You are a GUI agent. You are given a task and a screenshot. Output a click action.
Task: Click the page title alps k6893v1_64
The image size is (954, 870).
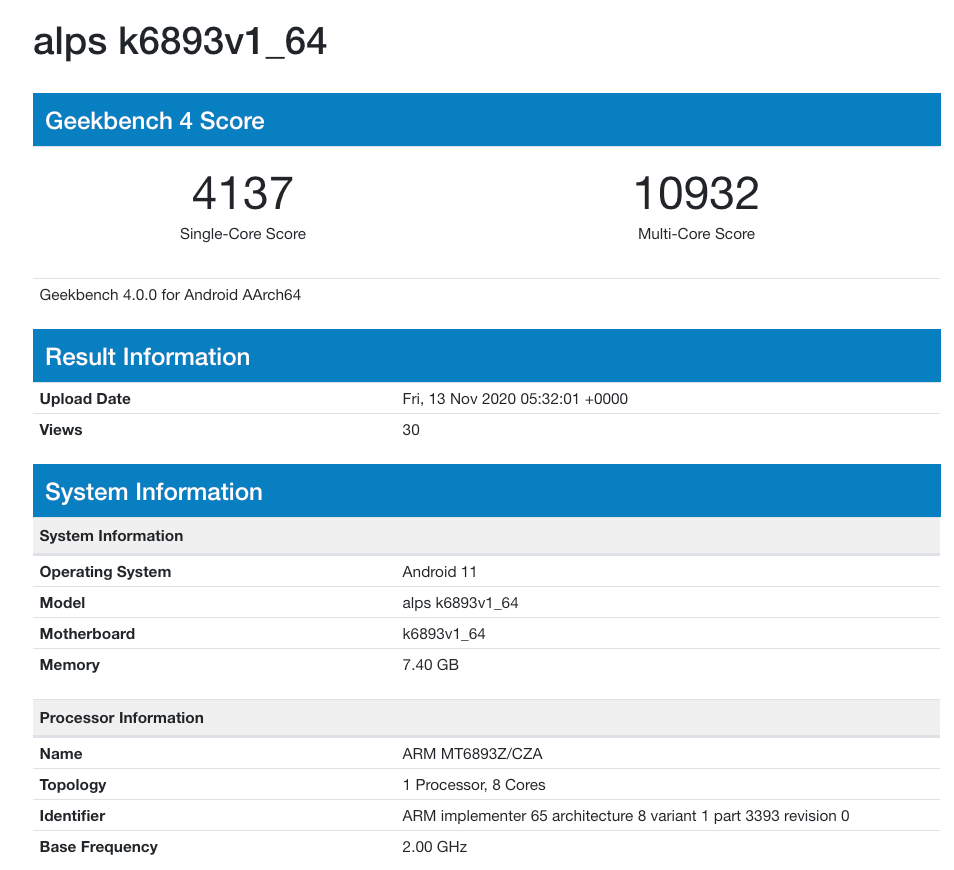click(179, 42)
